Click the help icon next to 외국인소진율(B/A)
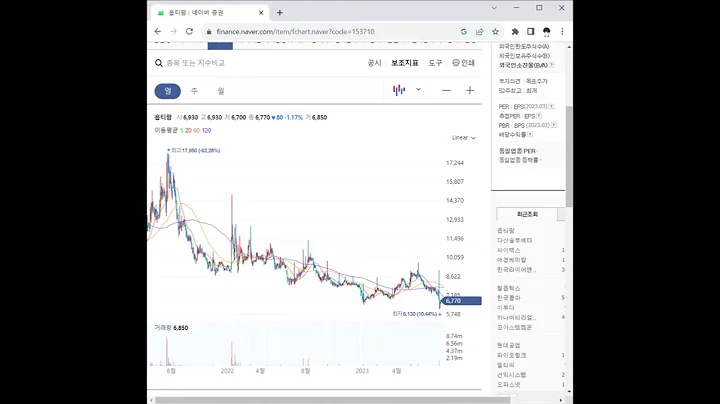This screenshot has width=720, height=404. click(551, 65)
